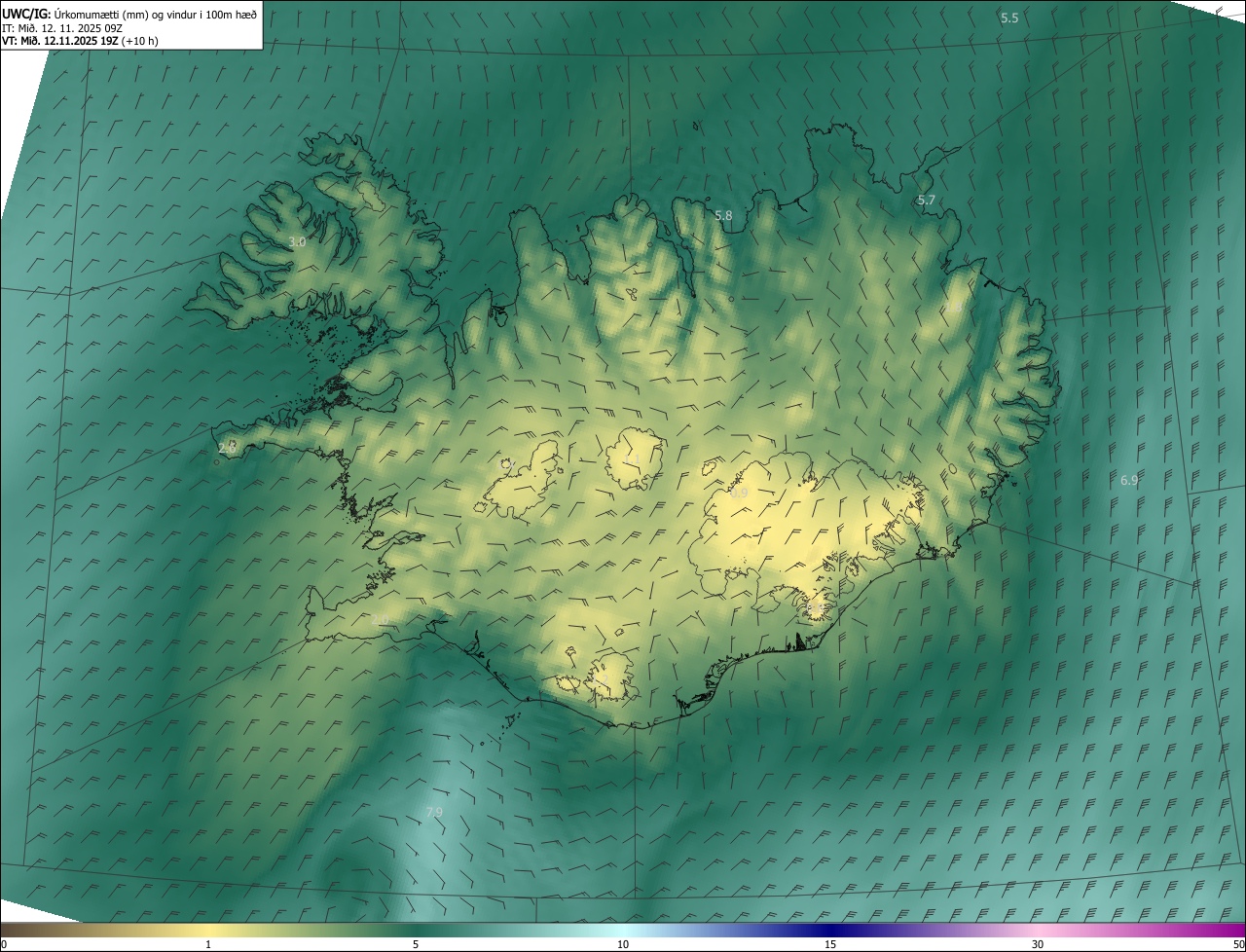Click the 1.1 value on Hofsjökull glacier

click(633, 458)
